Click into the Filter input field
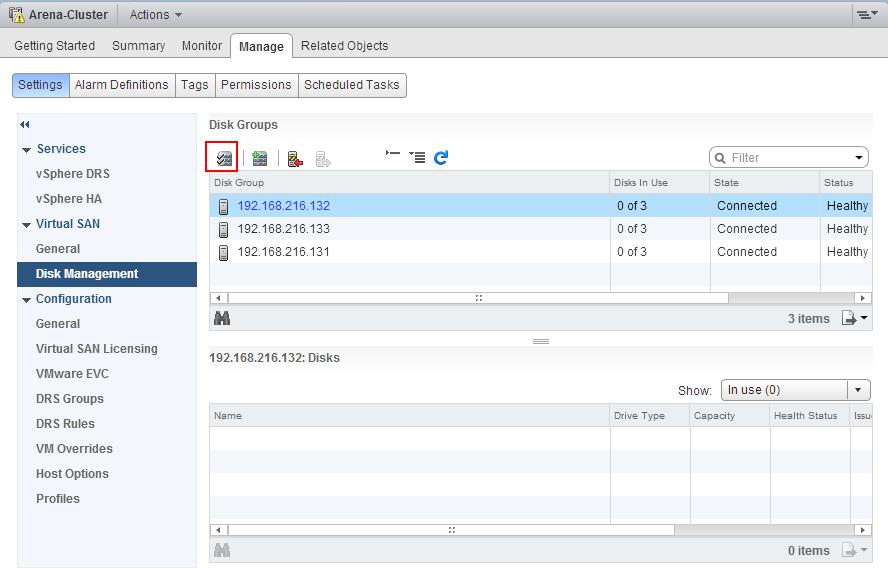Image resolution: width=888 pixels, height=569 pixels. point(790,158)
